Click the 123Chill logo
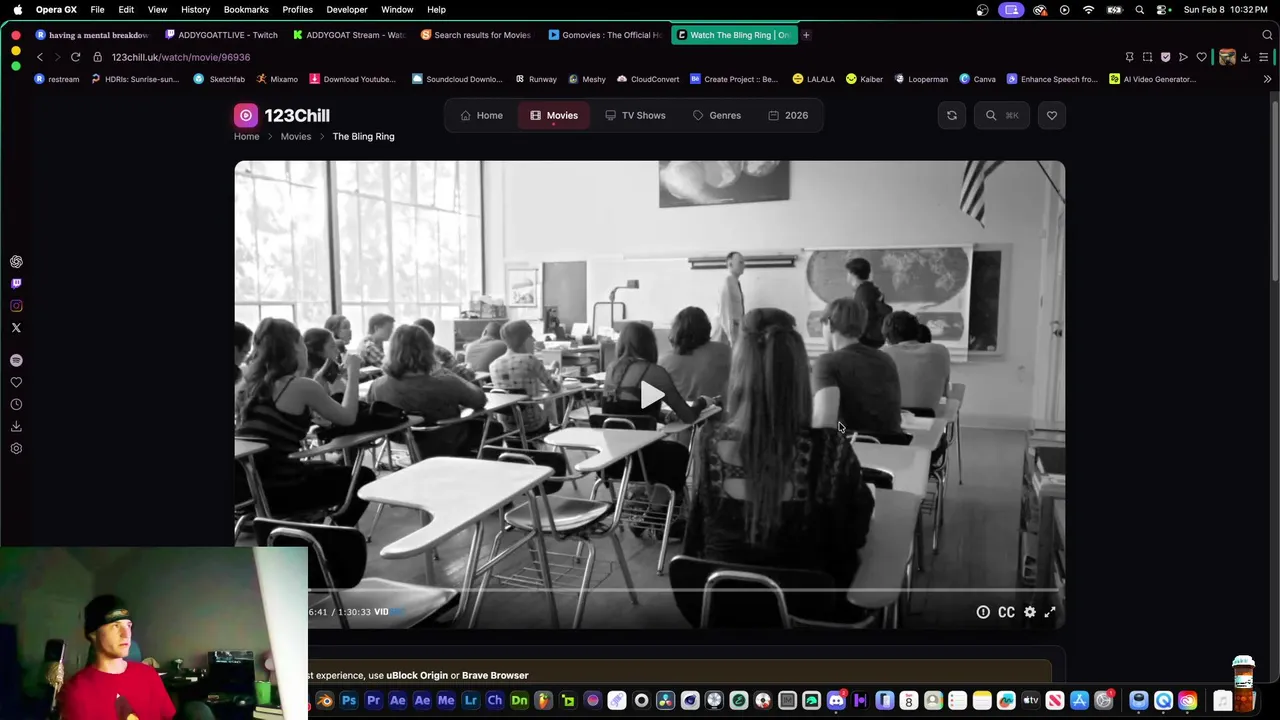Image resolution: width=1280 pixels, height=720 pixels. point(282,115)
